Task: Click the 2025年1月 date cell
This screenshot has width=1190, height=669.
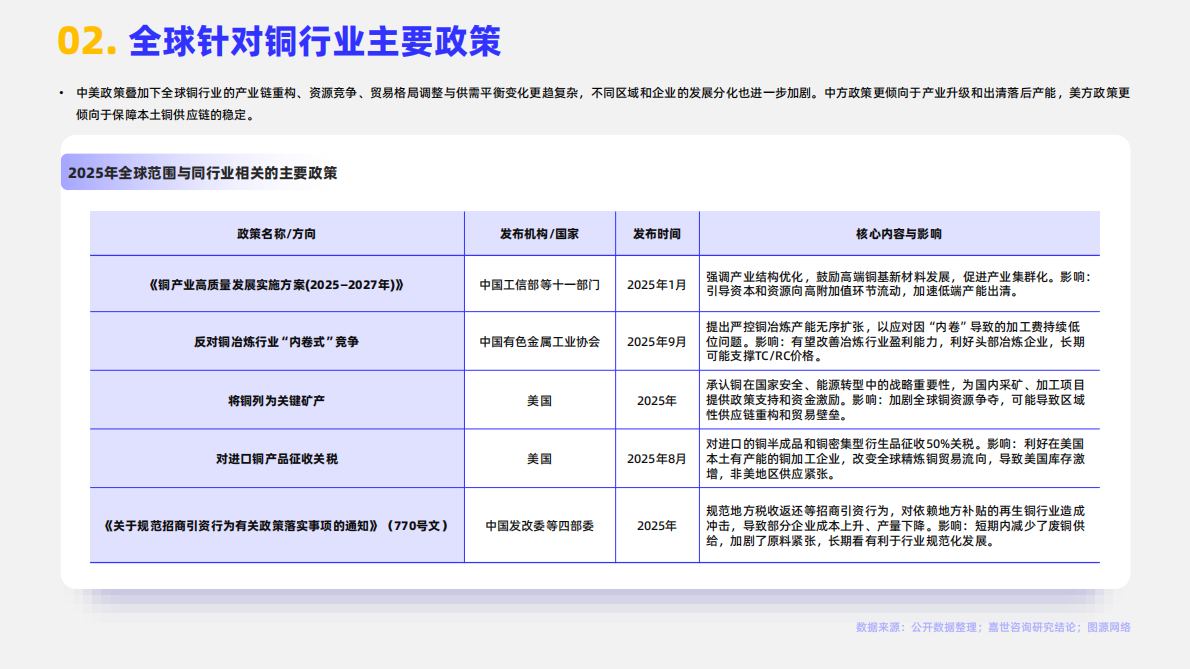Action: tap(657, 284)
